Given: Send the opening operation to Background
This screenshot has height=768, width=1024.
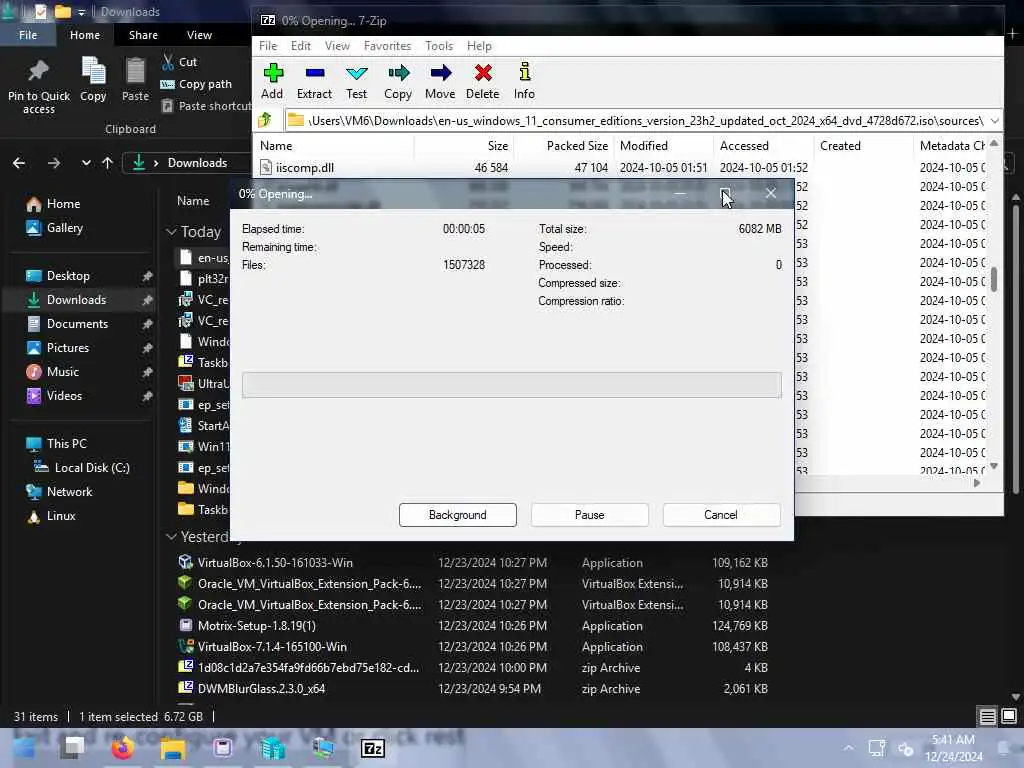Looking at the screenshot, I should point(458,515).
